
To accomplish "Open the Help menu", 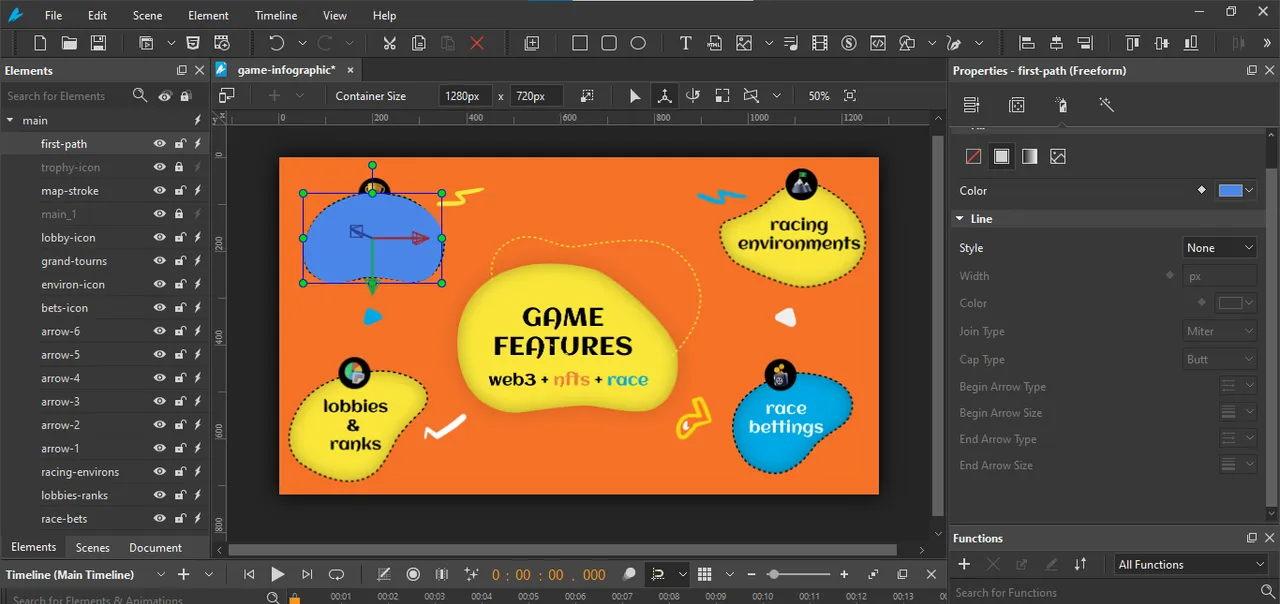I will coord(384,16).
